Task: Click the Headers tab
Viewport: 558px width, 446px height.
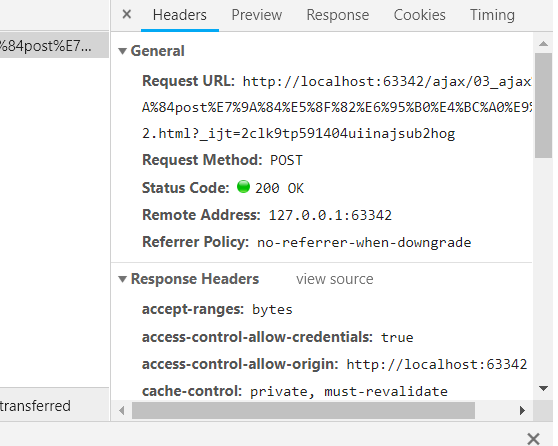Action: tap(180, 15)
